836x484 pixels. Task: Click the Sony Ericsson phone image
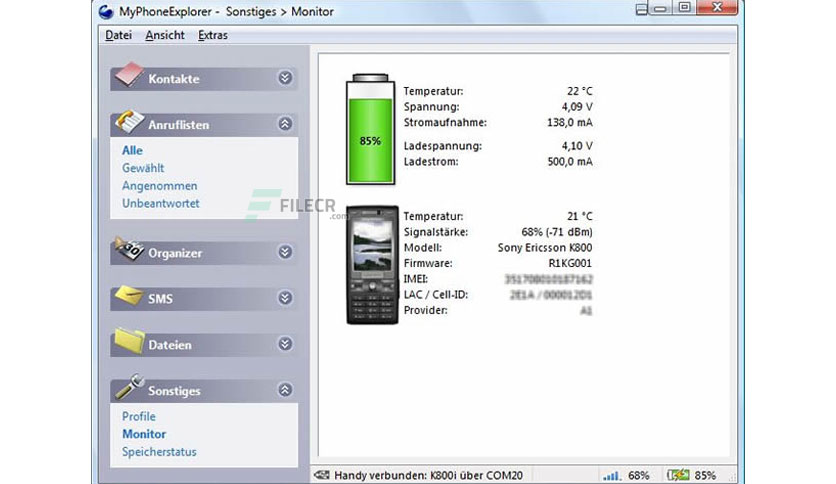(x=372, y=265)
